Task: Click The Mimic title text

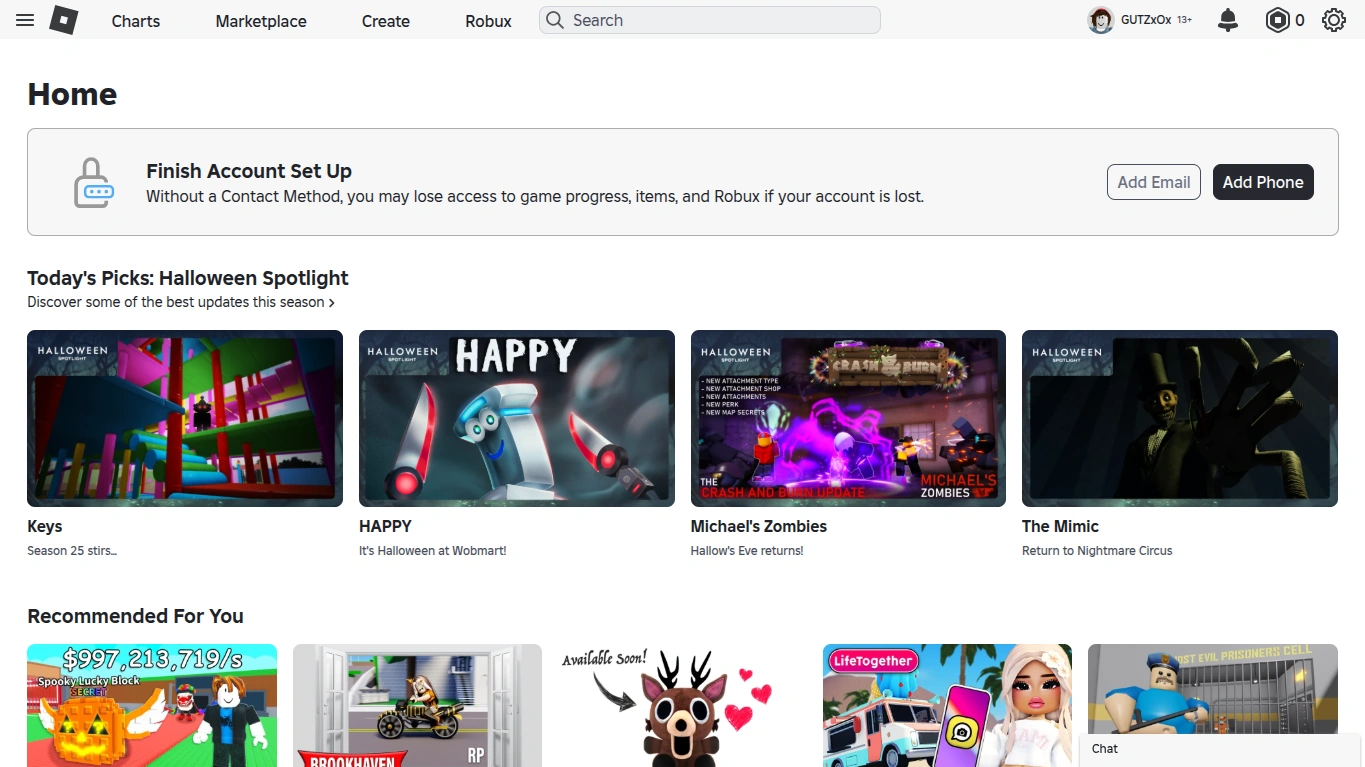Action: pos(1060,526)
